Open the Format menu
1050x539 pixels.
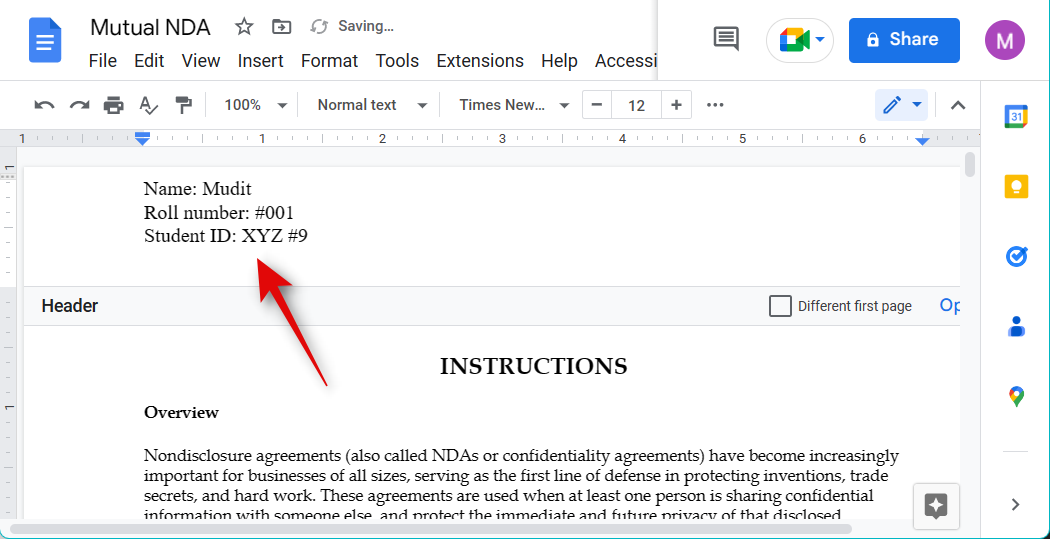tap(329, 61)
